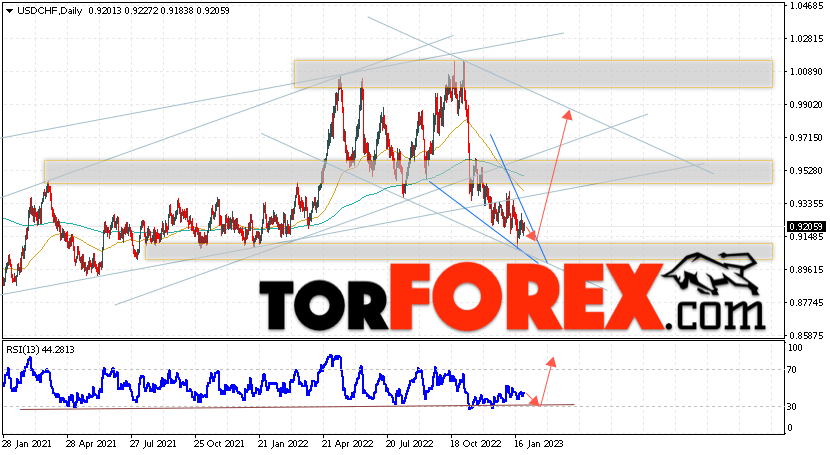Click the current price tag 0.92059 on axis
Viewport: 830px width, 455px height.
(806, 226)
